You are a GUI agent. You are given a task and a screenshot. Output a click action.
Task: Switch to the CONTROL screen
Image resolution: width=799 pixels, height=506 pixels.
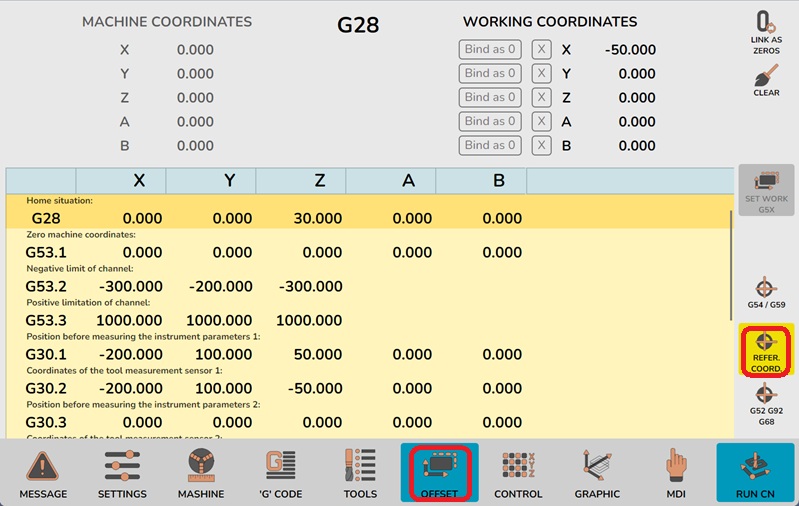click(x=518, y=473)
